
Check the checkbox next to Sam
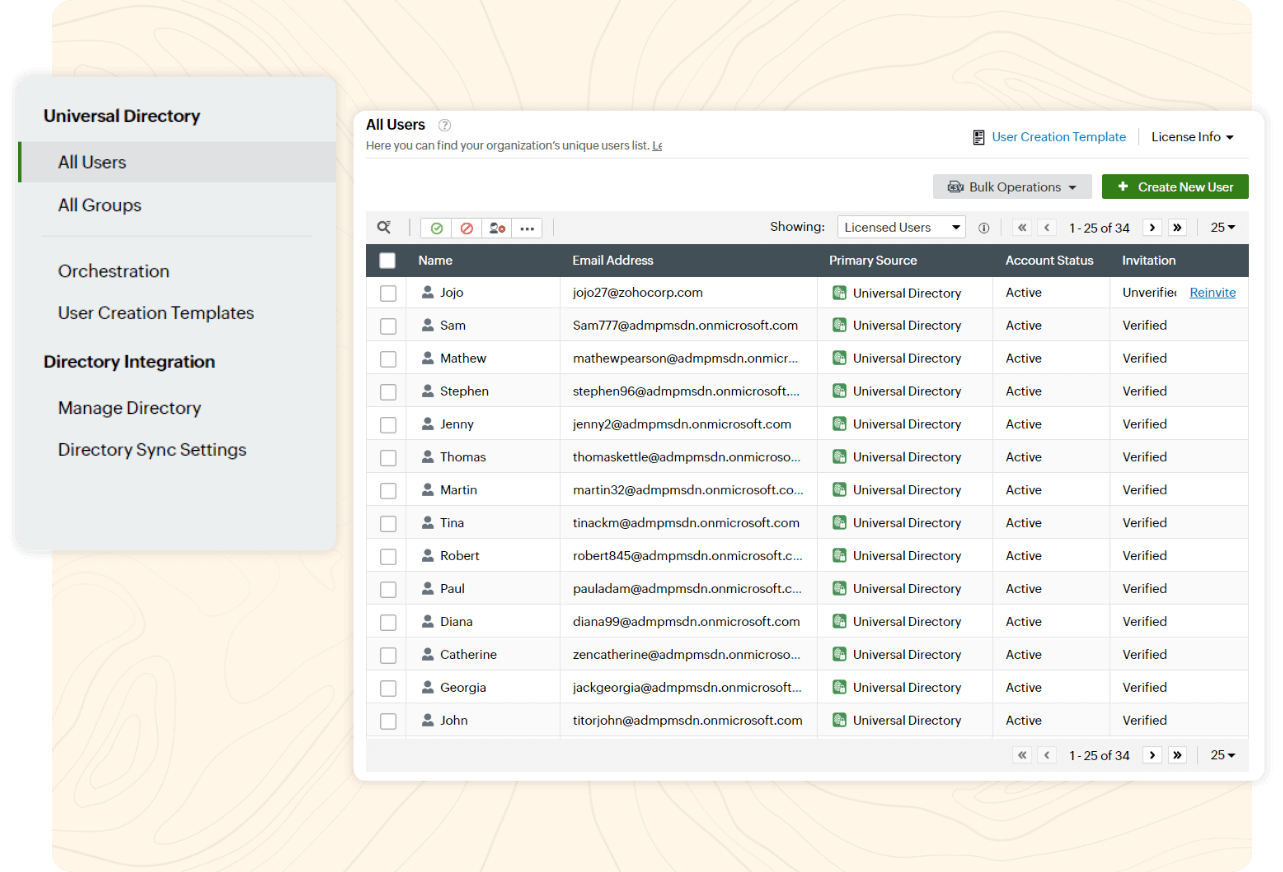387,325
